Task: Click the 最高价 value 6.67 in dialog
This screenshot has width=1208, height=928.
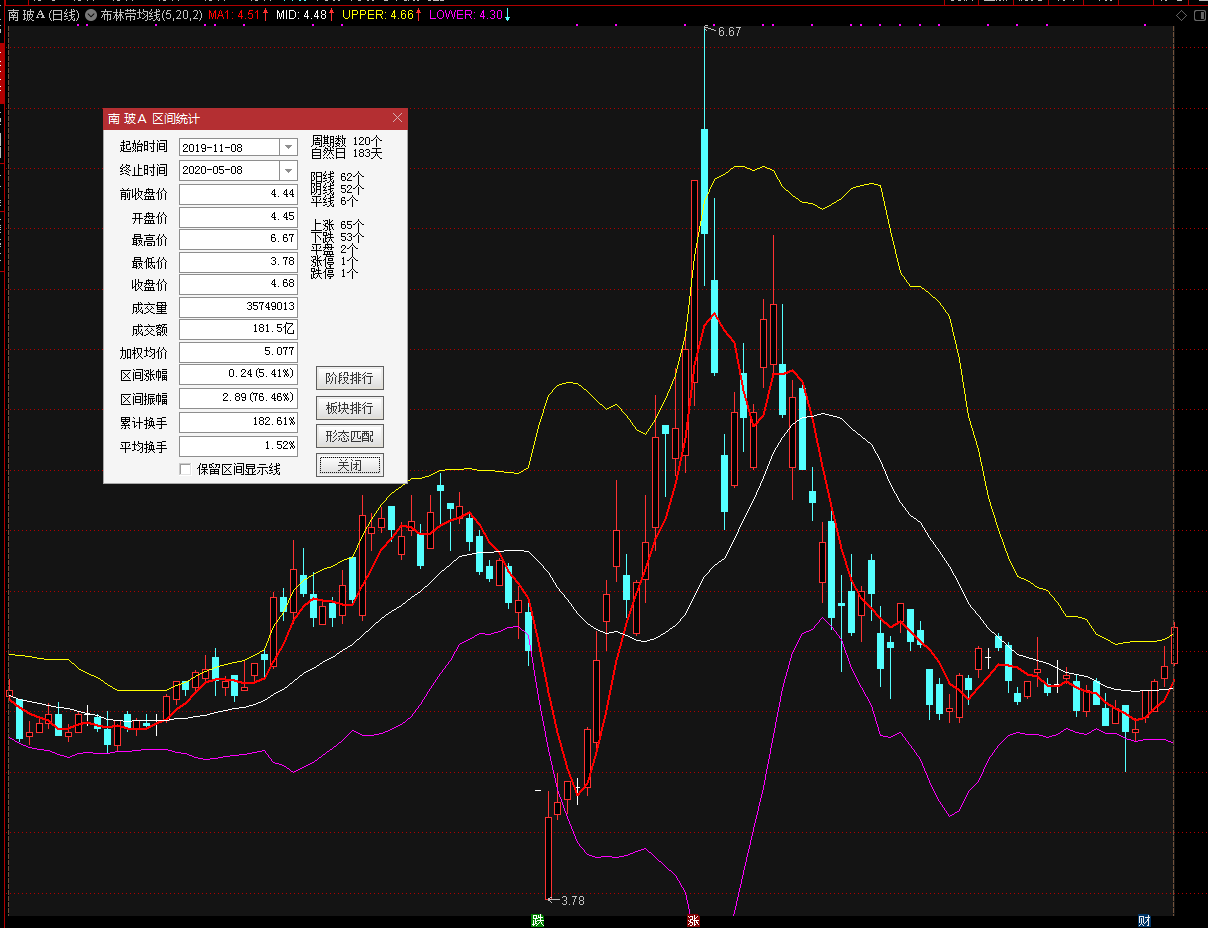Action: click(x=238, y=240)
